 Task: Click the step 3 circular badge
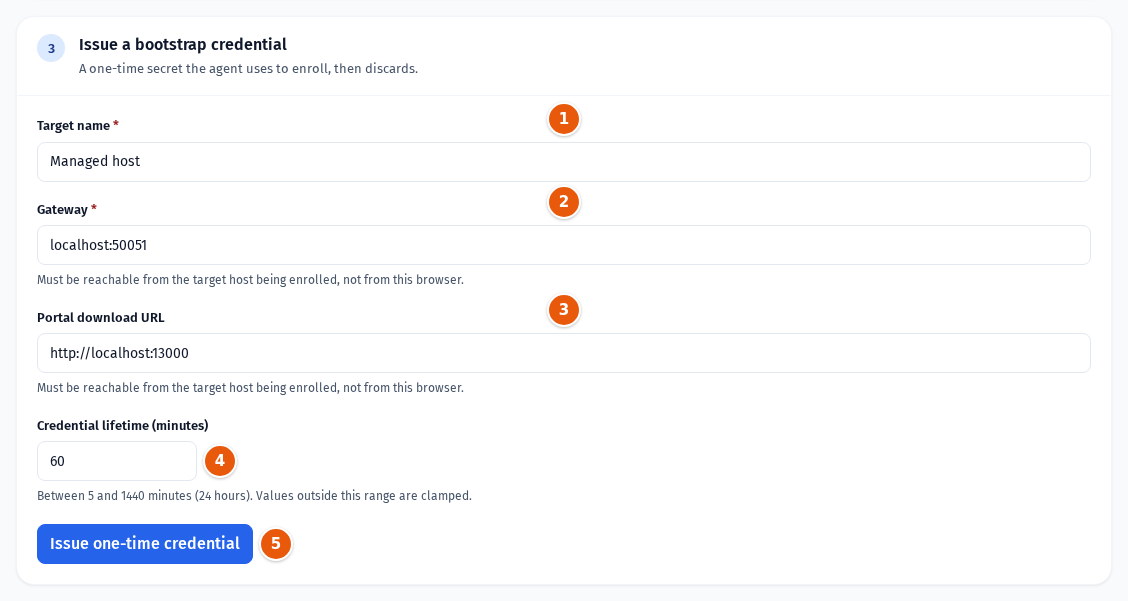point(51,48)
